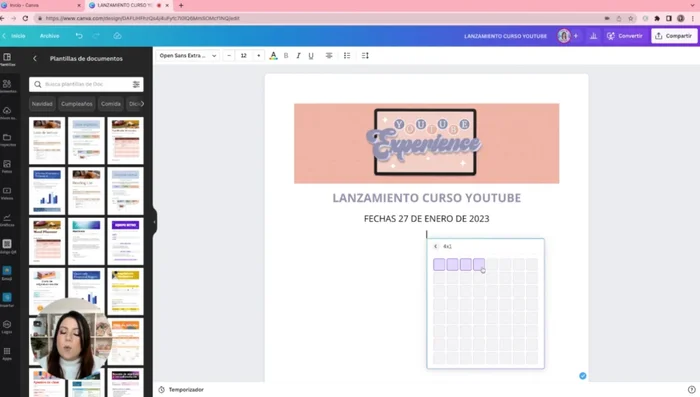Screen dimensions: 700x397
Task: Open line spacing options
Action: coord(365,56)
